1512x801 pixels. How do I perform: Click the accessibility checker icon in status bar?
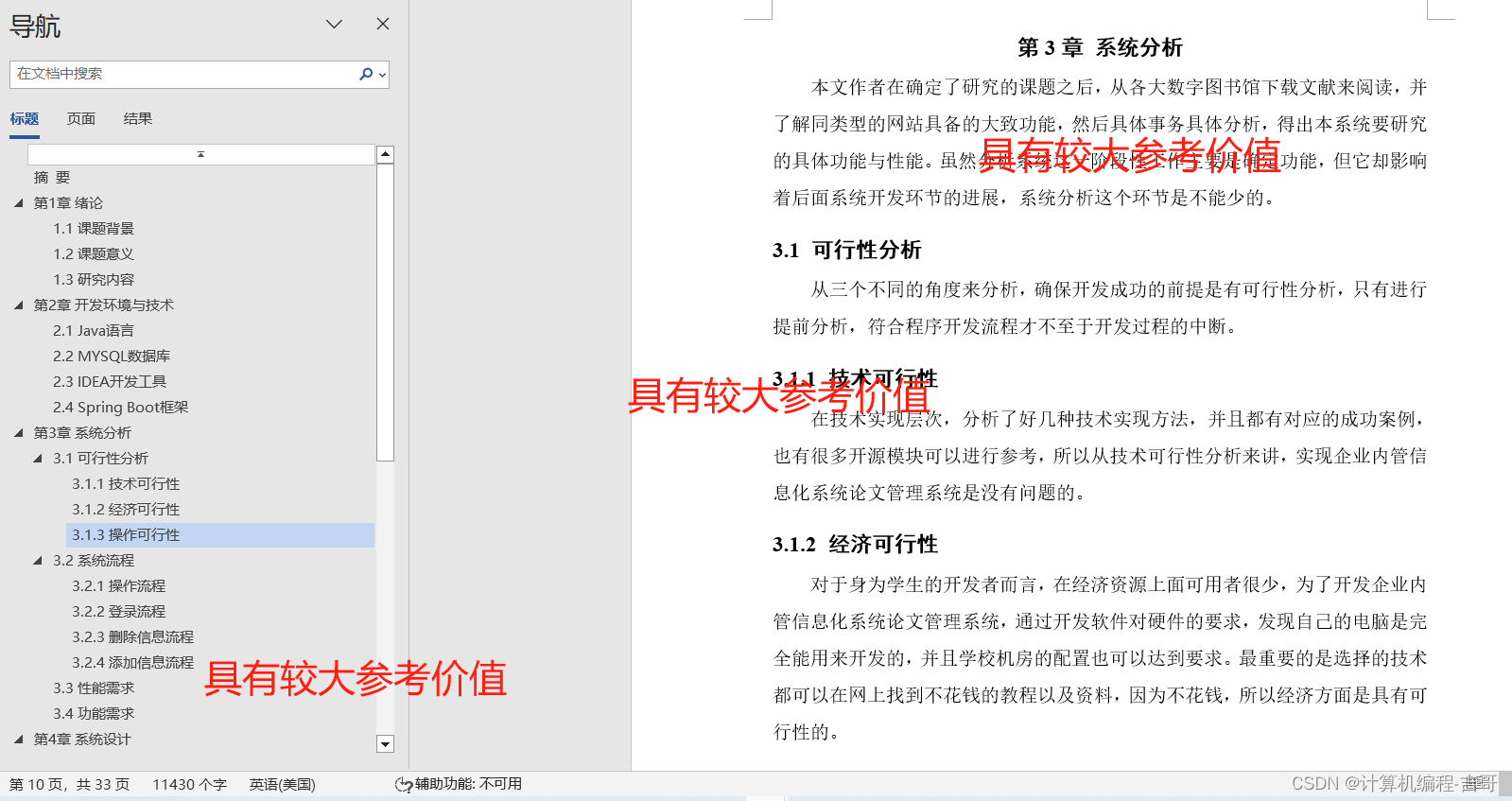(404, 785)
